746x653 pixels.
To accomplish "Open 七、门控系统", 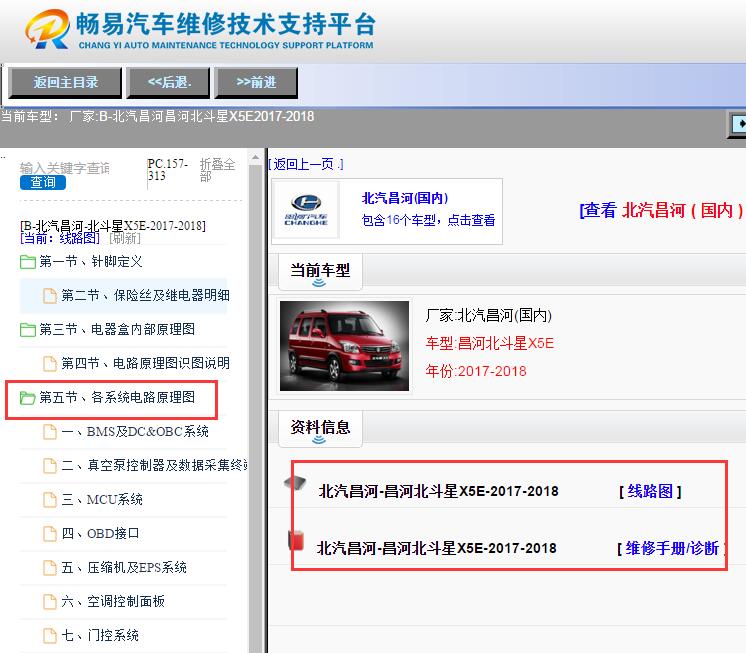I will coord(100,635).
